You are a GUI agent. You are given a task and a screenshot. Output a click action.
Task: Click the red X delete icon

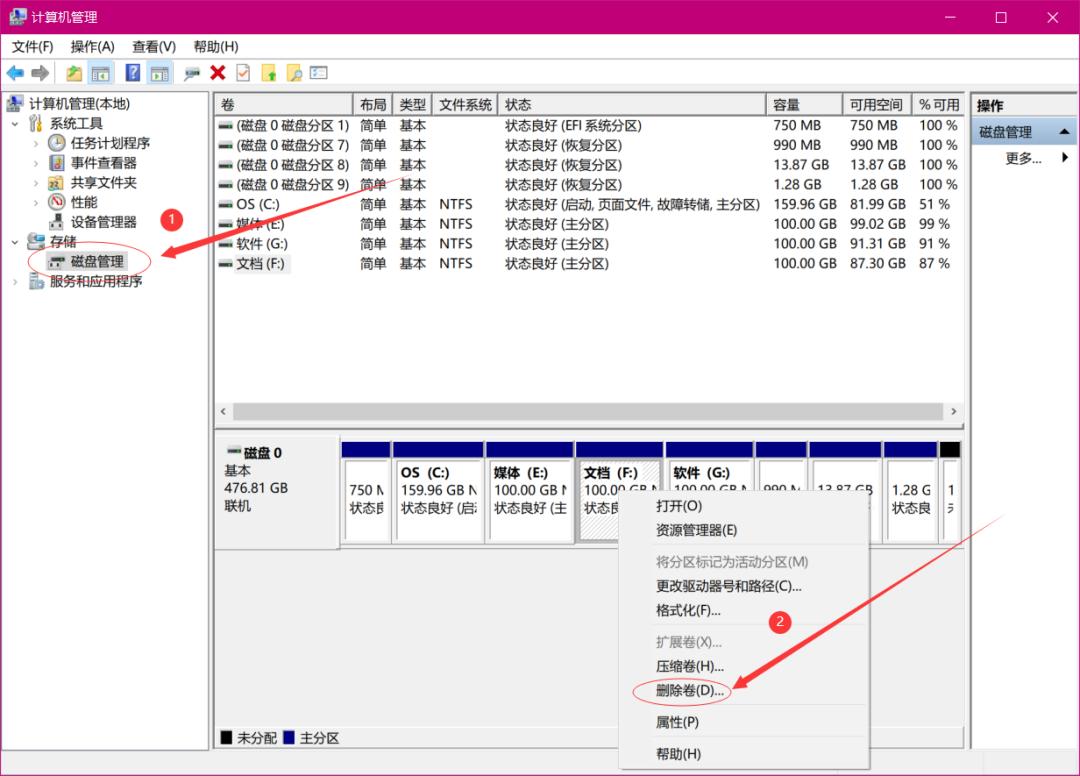218,73
